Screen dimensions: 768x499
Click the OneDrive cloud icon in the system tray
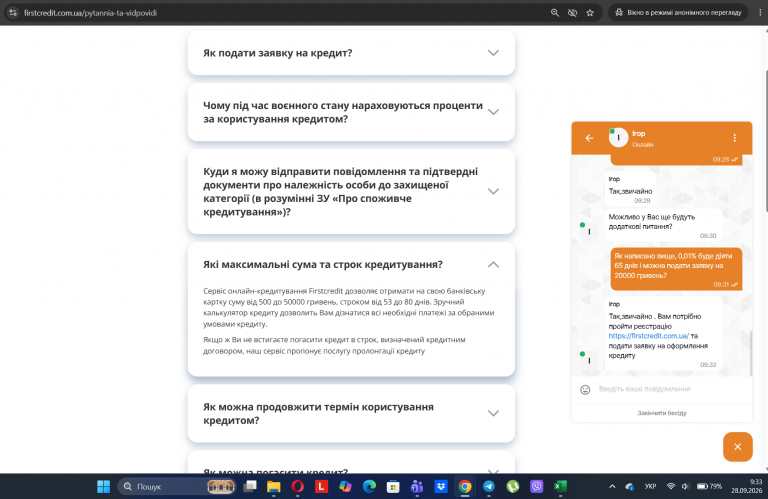[x=629, y=486]
